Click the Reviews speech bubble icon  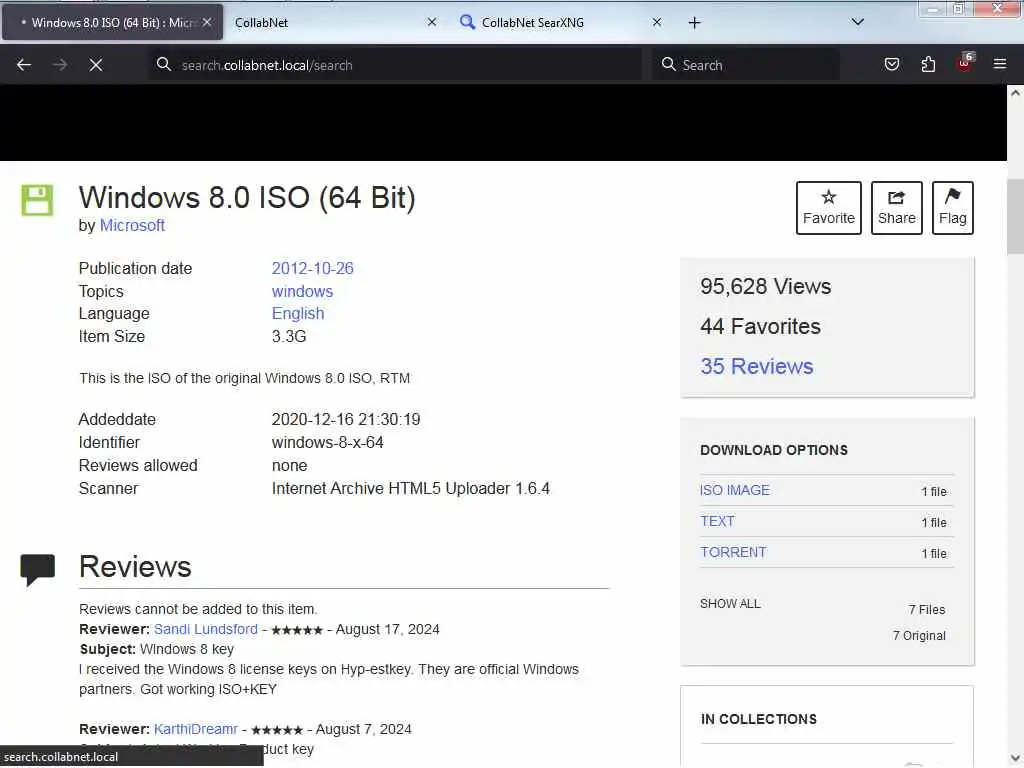point(37,569)
